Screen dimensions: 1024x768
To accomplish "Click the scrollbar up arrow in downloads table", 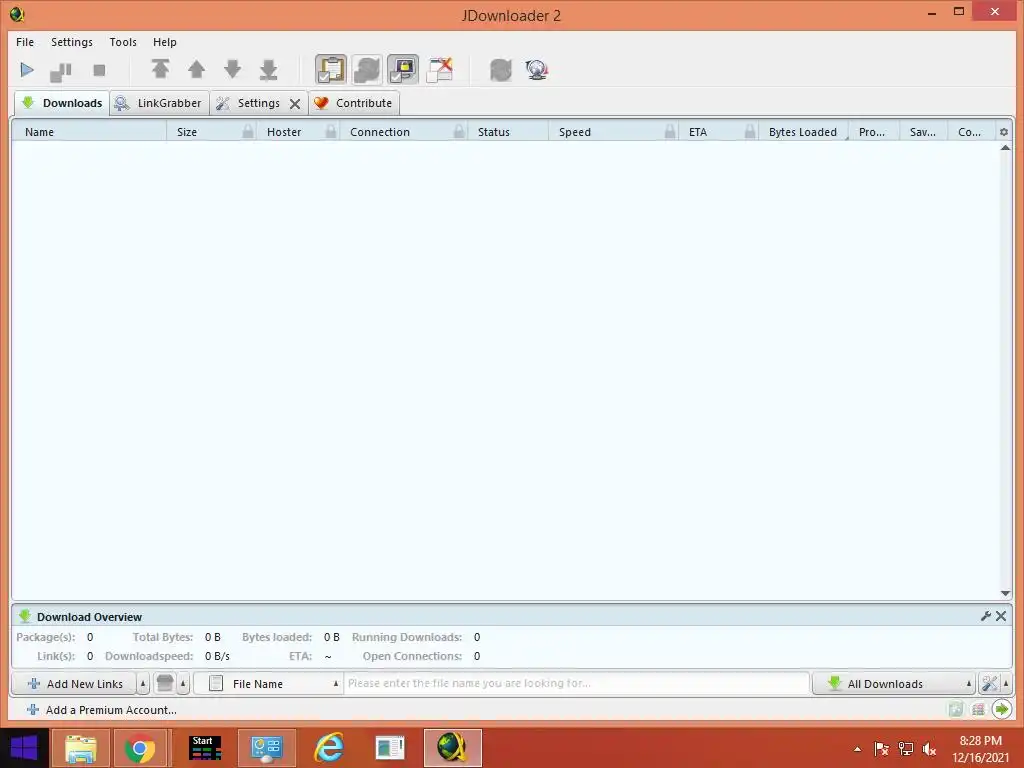I will [x=1005, y=148].
